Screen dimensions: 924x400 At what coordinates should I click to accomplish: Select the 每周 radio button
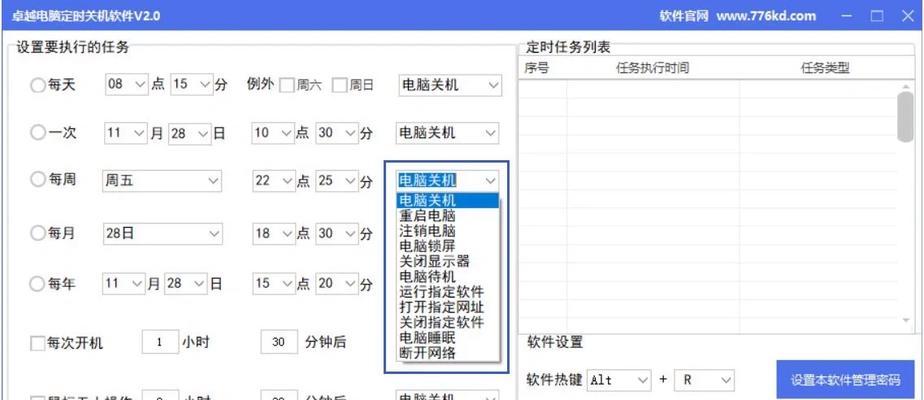38,180
